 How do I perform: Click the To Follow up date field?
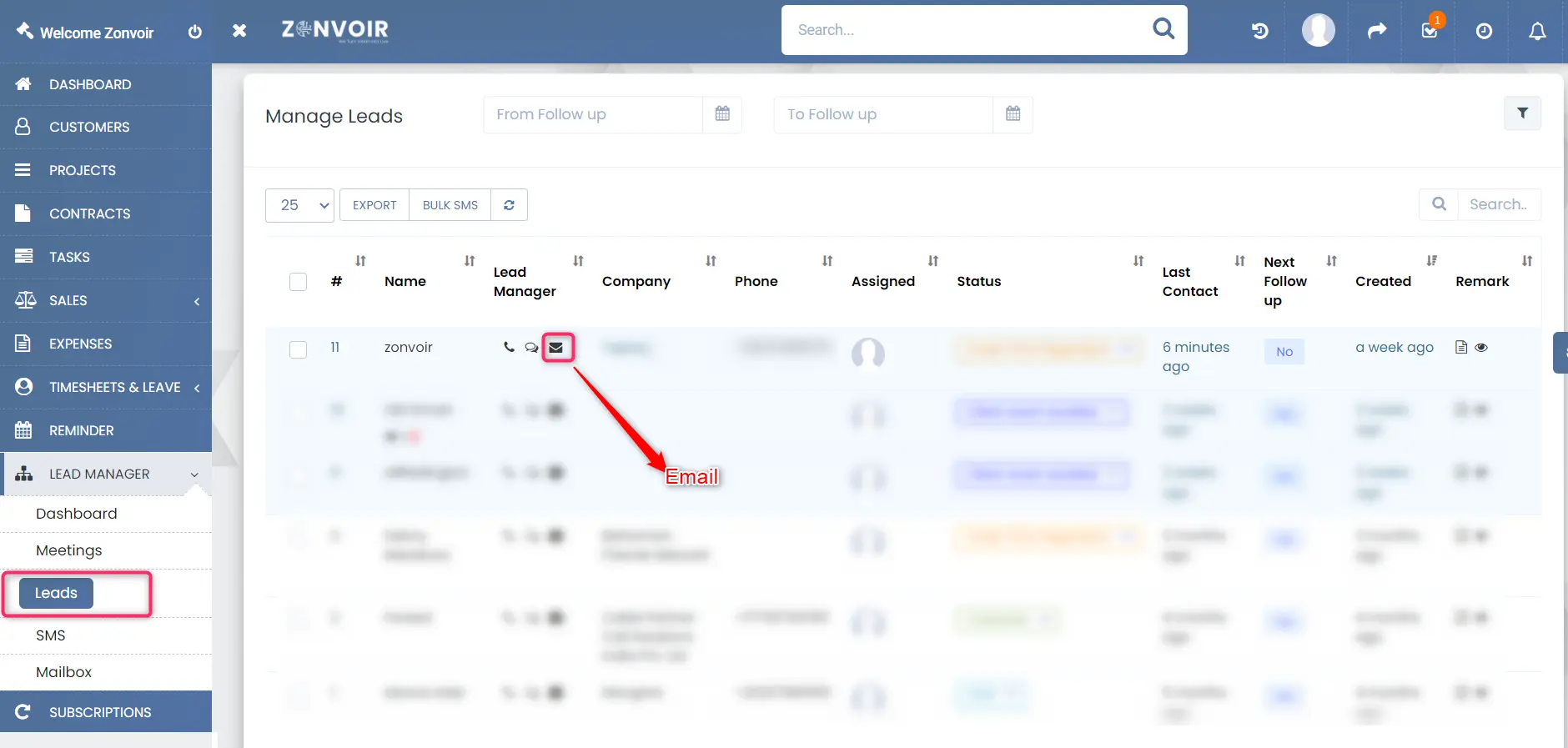(x=883, y=114)
